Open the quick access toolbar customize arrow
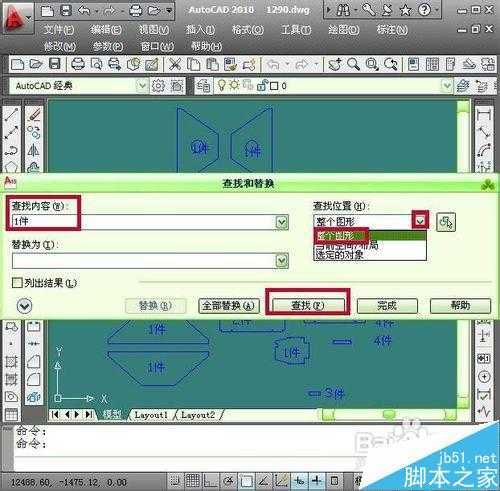The image size is (500, 491). coord(169,11)
